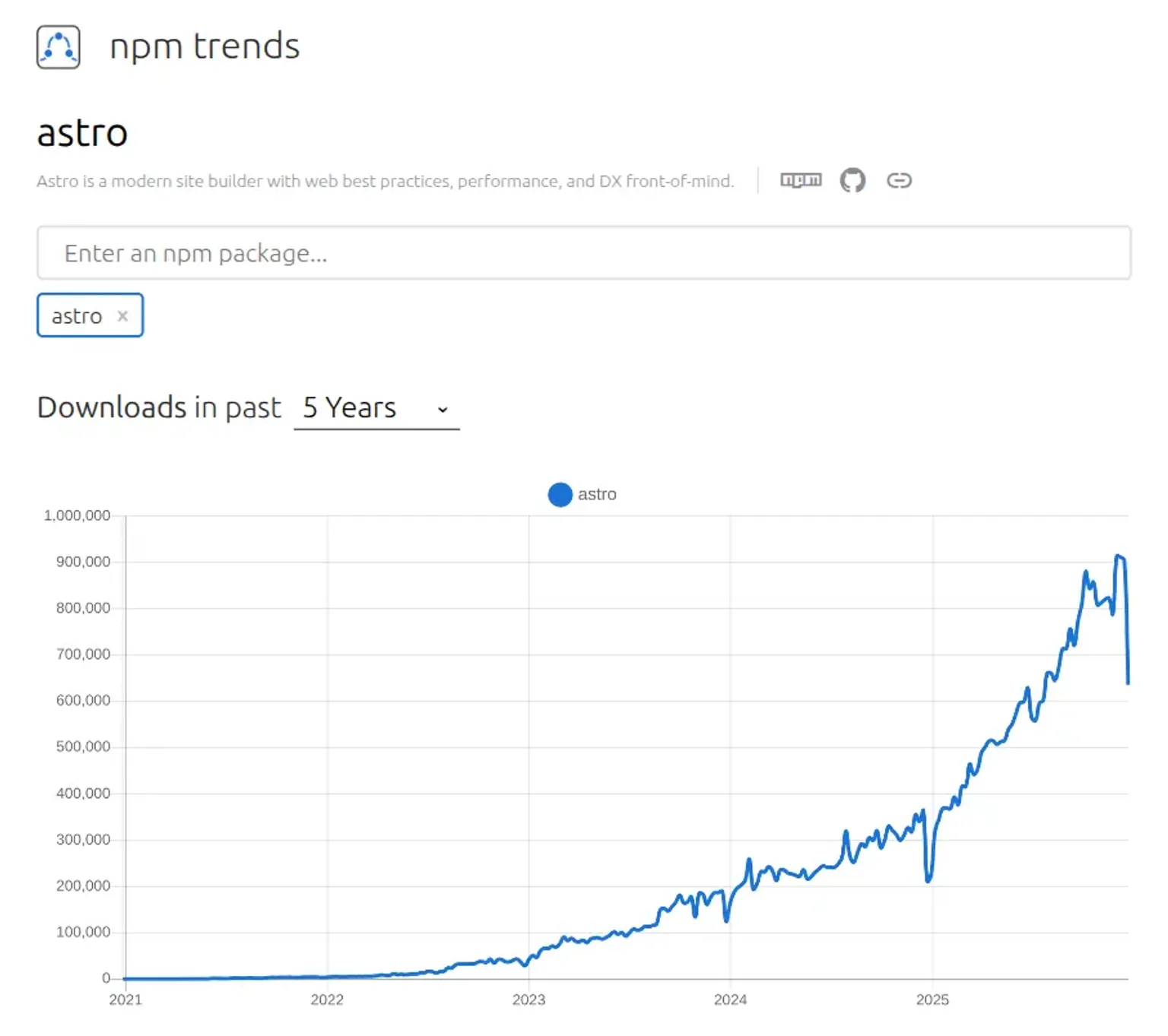Click the Downloads in past label
The width and height of the screenshot is (1168, 1036).
pyautogui.click(x=158, y=407)
